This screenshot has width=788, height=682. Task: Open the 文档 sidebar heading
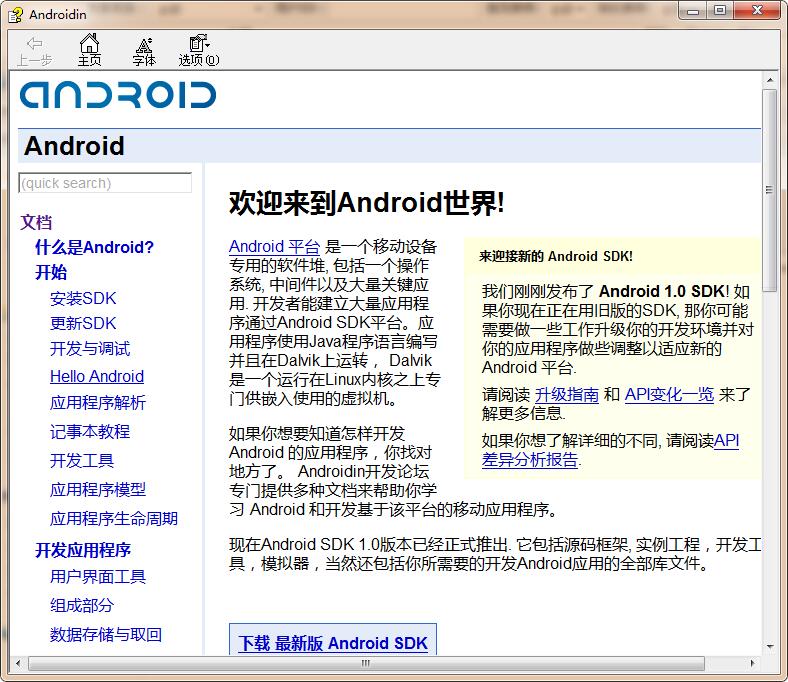click(x=36, y=222)
